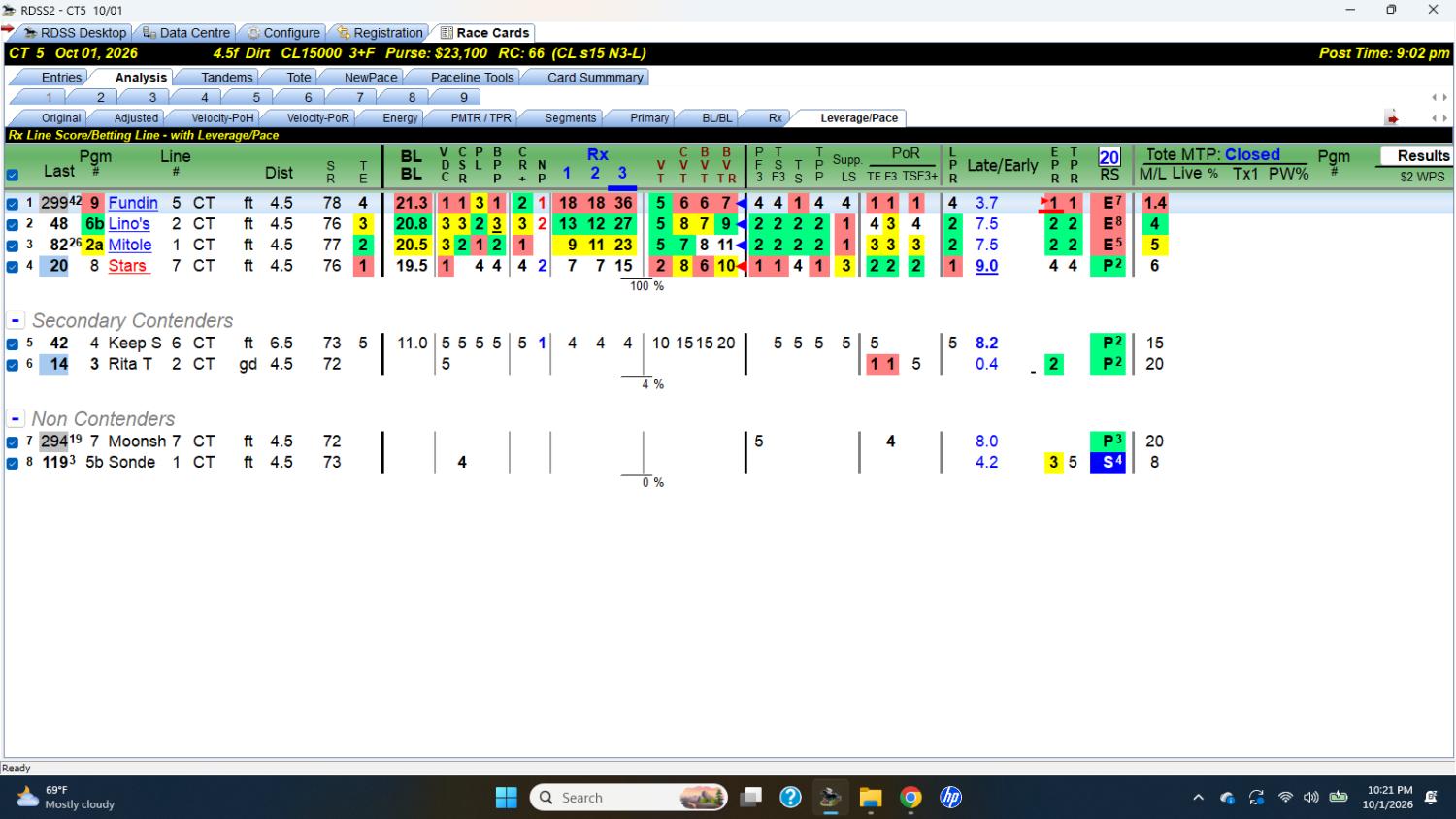Open File Explorer from taskbar
1456x819 pixels.
[x=871, y=798]
